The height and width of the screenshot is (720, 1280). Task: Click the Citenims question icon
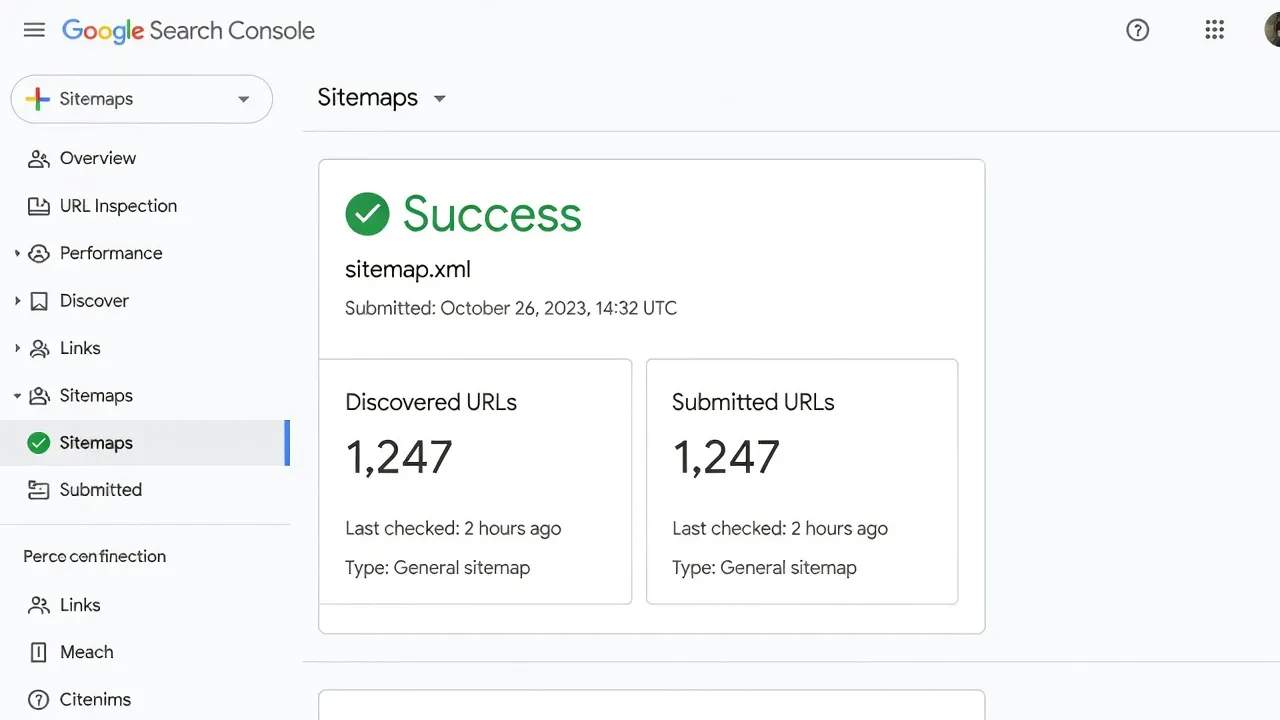tap(39, 700)
